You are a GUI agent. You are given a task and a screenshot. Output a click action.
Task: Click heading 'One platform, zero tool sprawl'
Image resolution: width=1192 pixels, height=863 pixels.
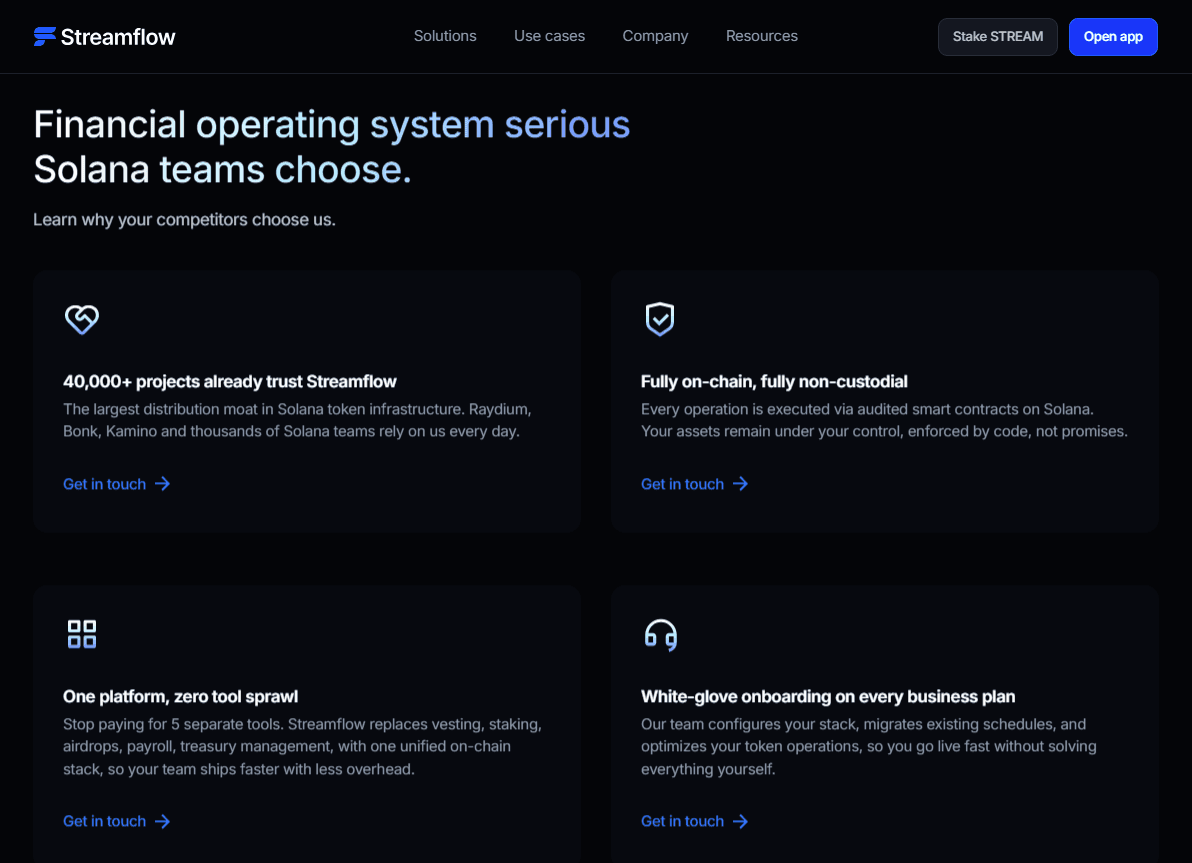(180, 696)
